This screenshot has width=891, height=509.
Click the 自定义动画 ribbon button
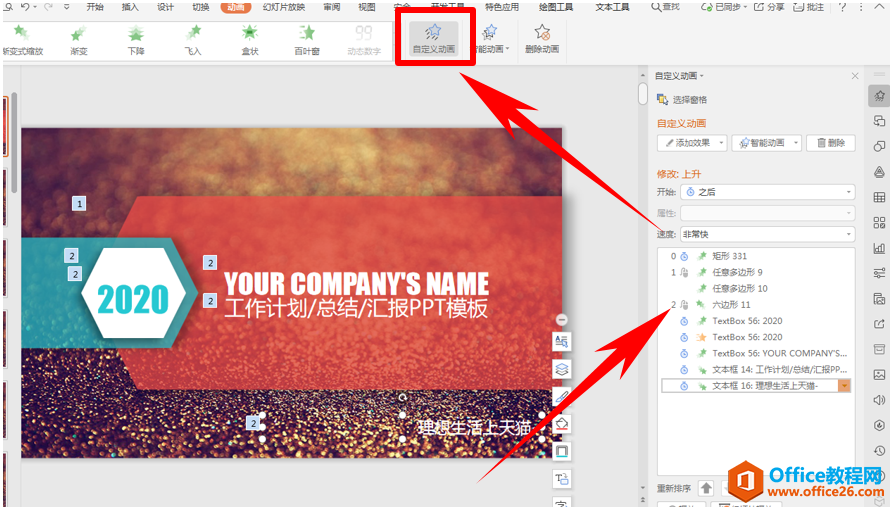point(434,39)
